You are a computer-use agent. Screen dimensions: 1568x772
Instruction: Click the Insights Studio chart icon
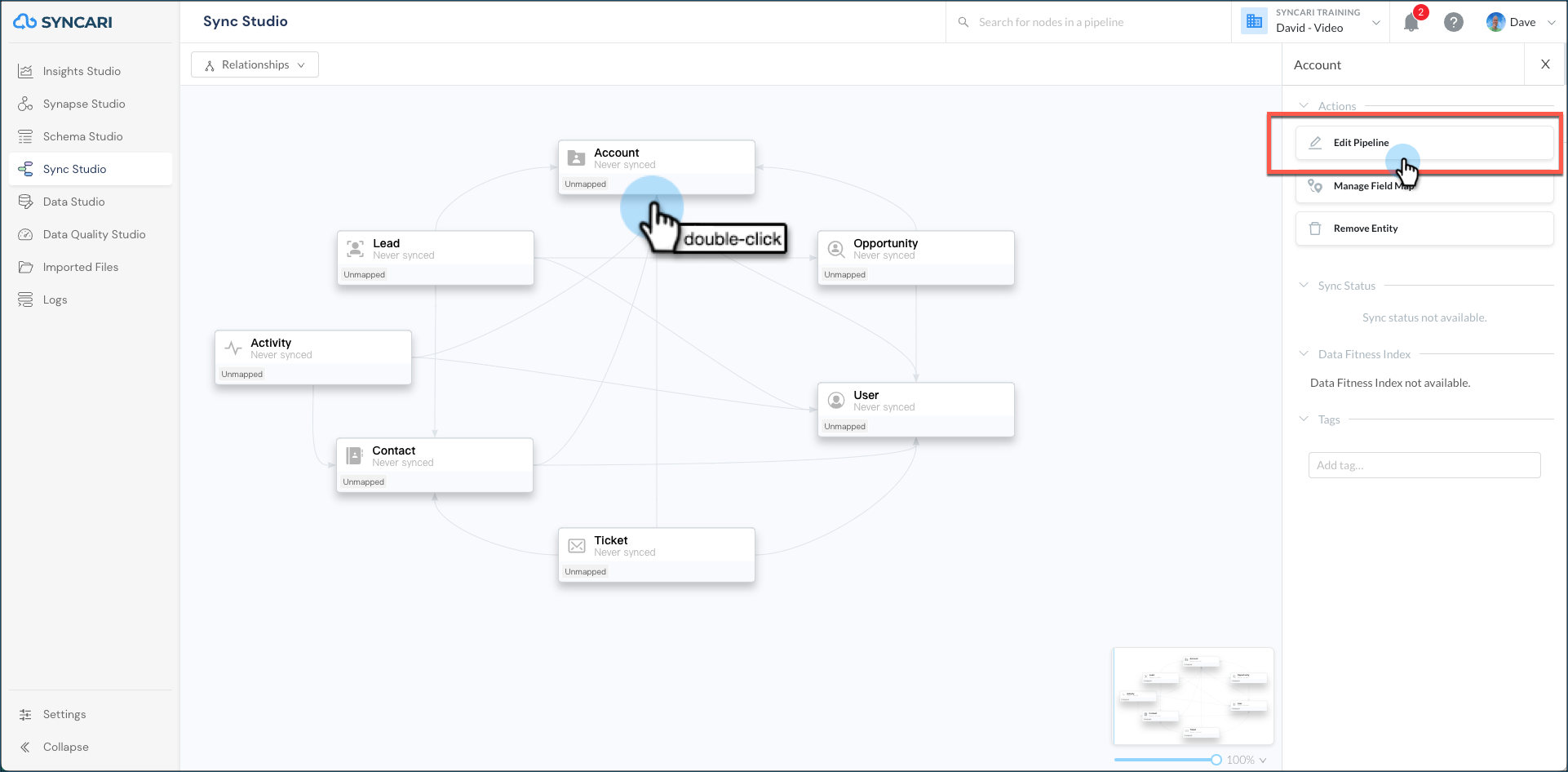(25, 71)
